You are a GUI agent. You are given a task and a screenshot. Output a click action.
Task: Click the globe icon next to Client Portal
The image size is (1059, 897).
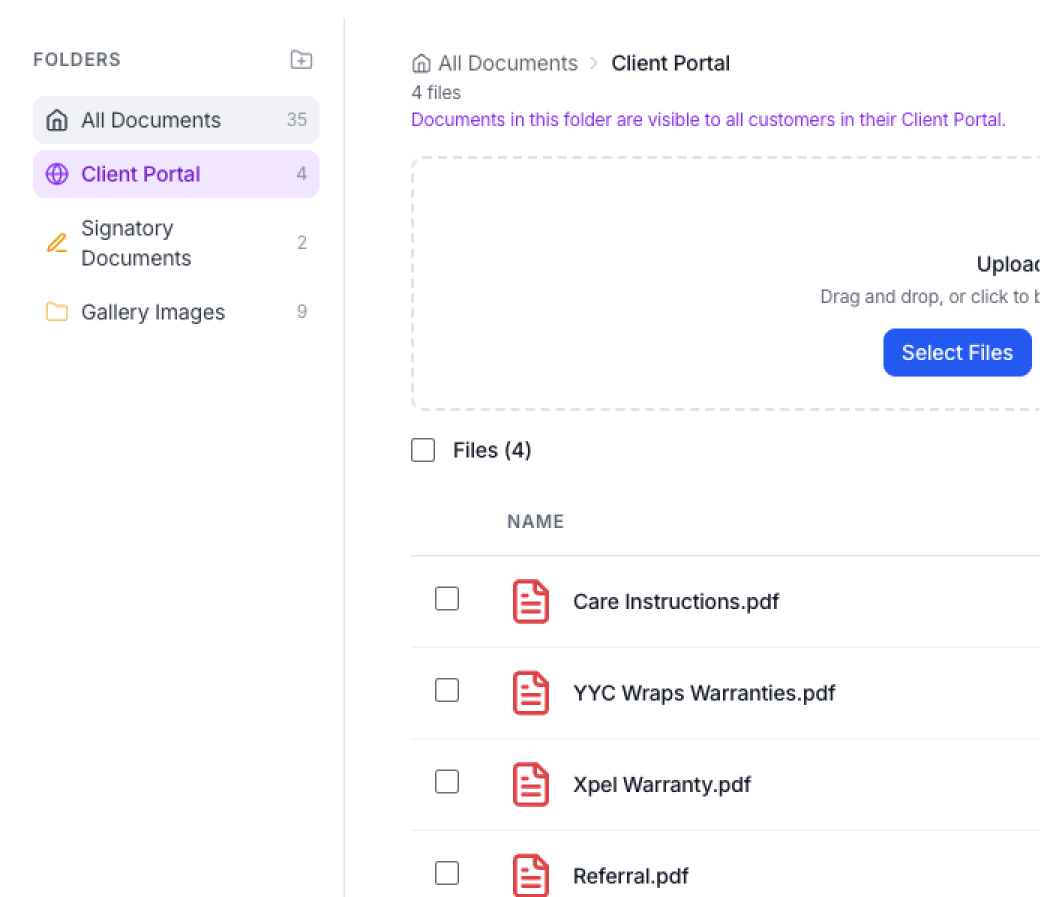[x=57, y=174]
